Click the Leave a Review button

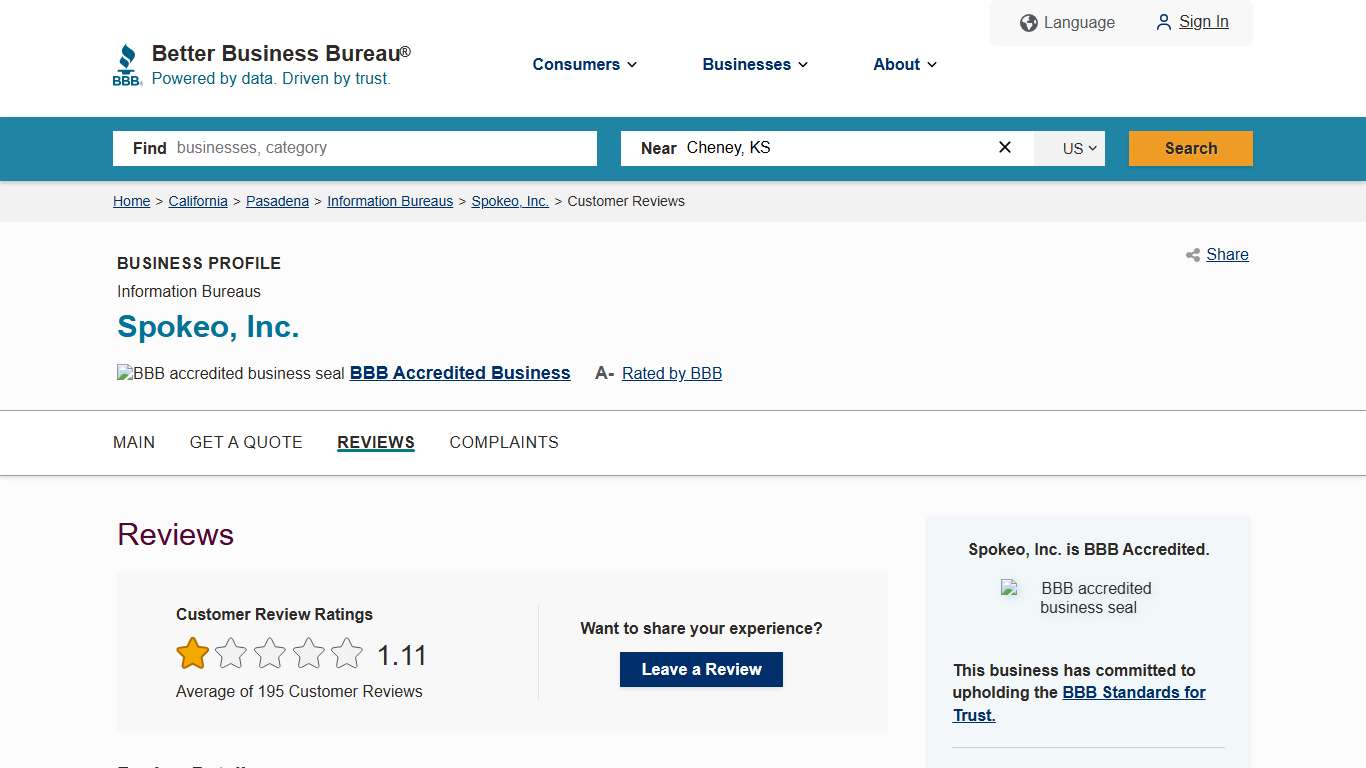coord(701,669)
